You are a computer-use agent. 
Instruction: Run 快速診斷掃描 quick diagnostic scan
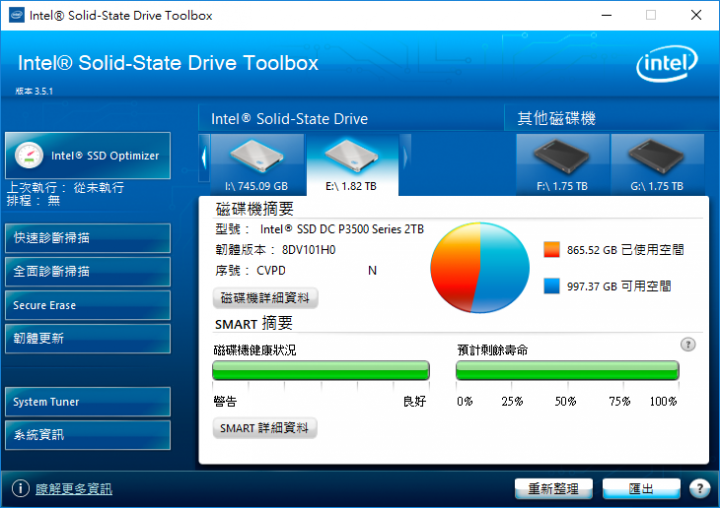(x=88, y=238)
